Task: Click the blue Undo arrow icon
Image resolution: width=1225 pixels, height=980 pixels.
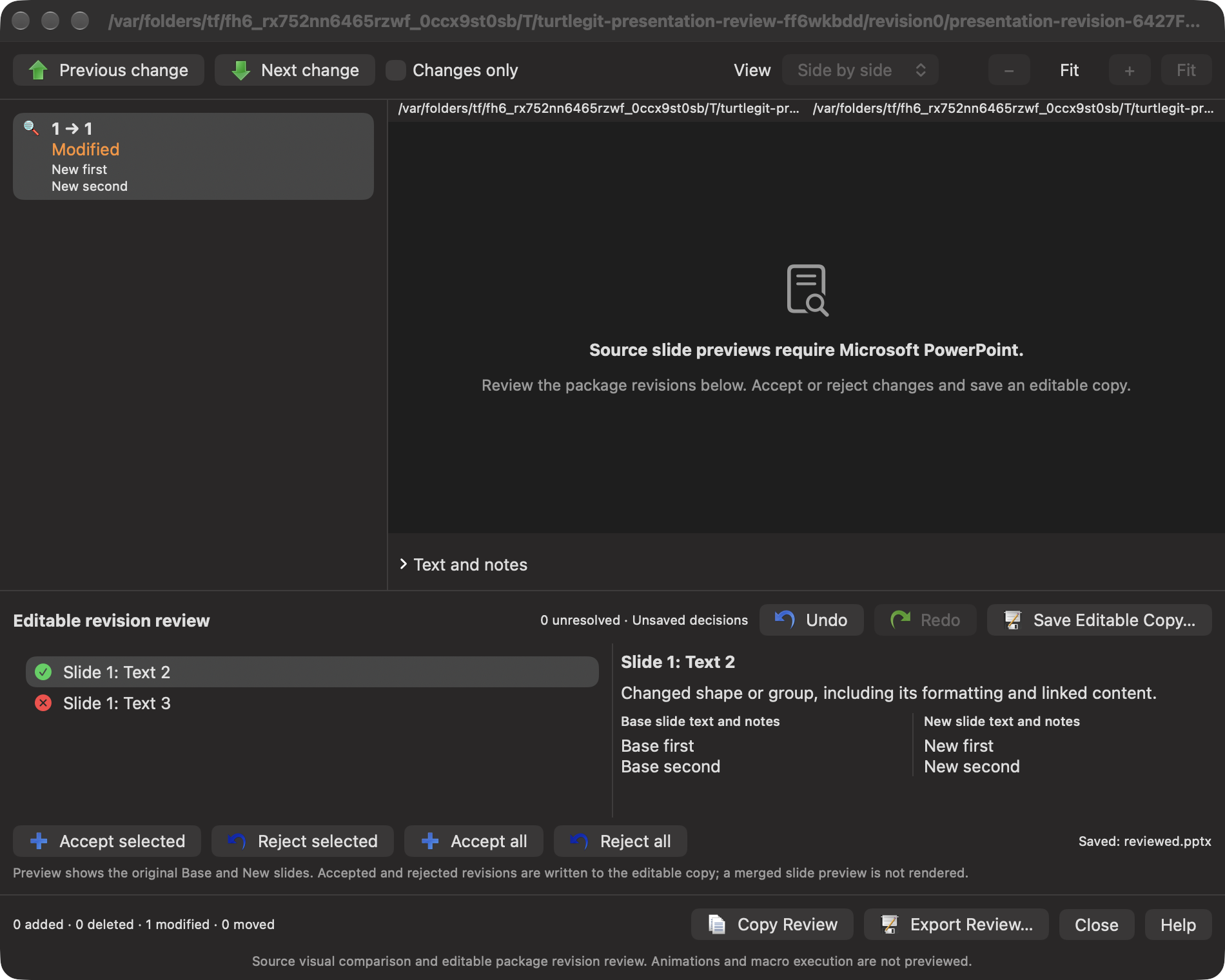Action: click(785, 620)
